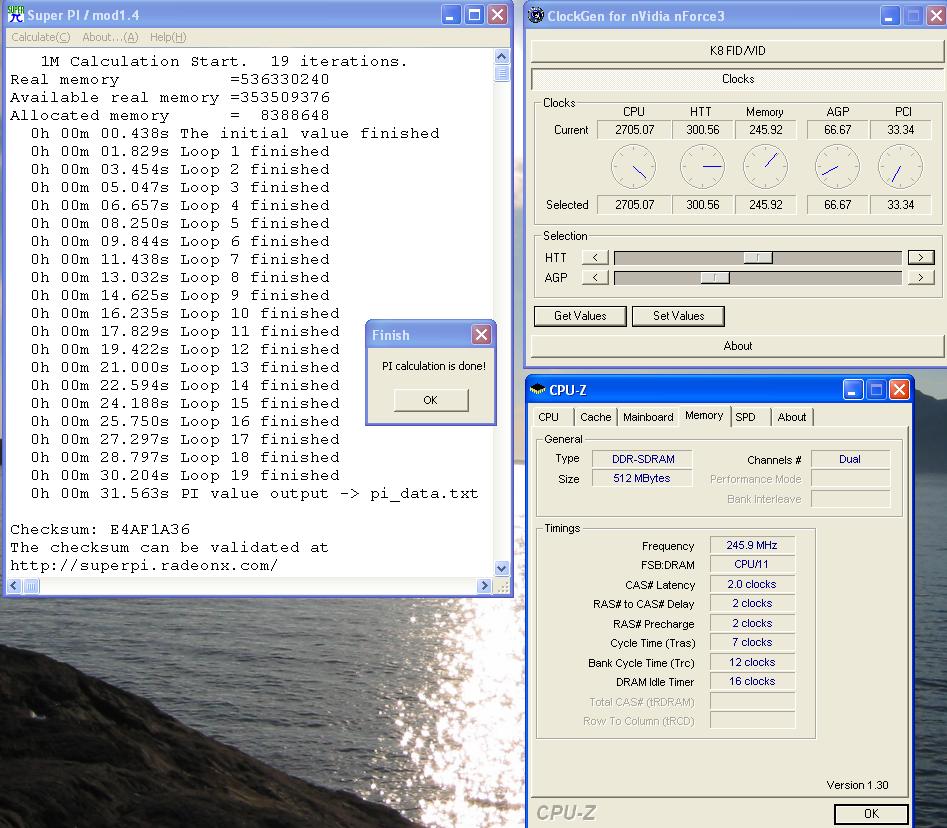The height and width of the screenshot is (828, 947).
Task: Increase AGP with right arrow button
Action: pos(921,278)
